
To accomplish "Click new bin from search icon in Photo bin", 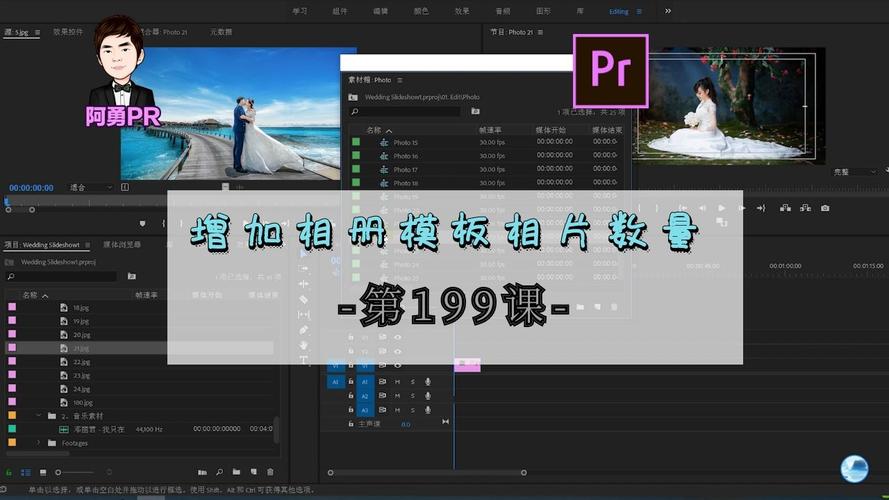I will coord(475,112).
